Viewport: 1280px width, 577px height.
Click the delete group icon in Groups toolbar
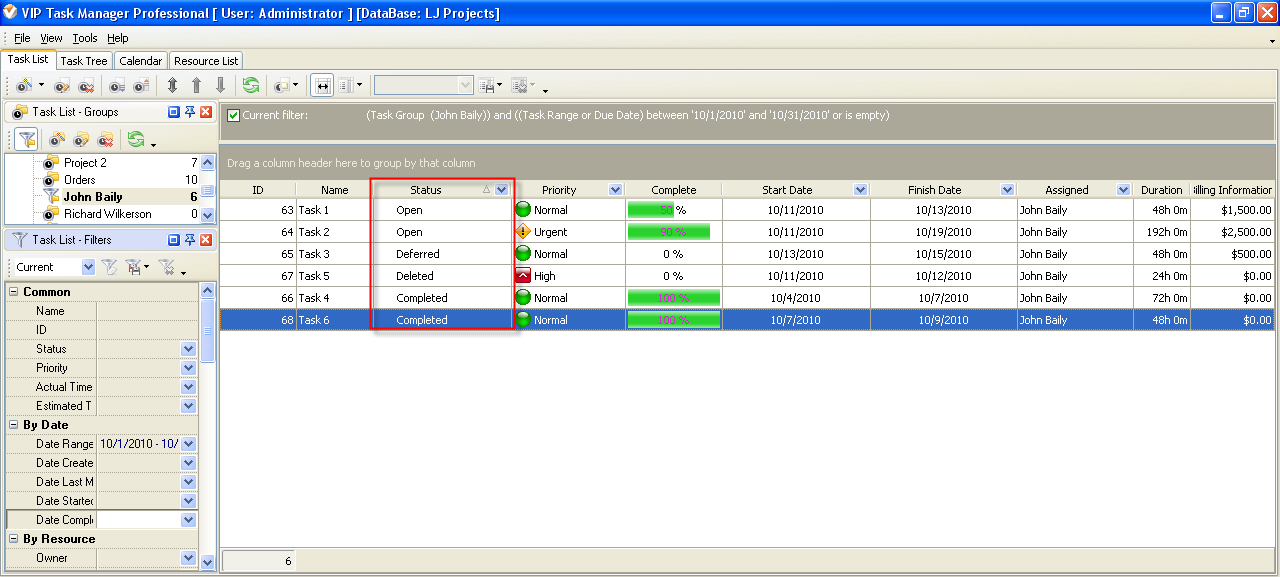click(105, 140)
